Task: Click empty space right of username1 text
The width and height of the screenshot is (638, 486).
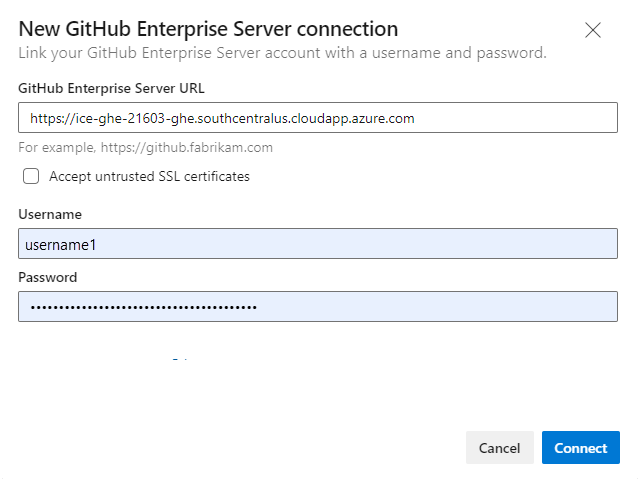Action: coord(350,244)
